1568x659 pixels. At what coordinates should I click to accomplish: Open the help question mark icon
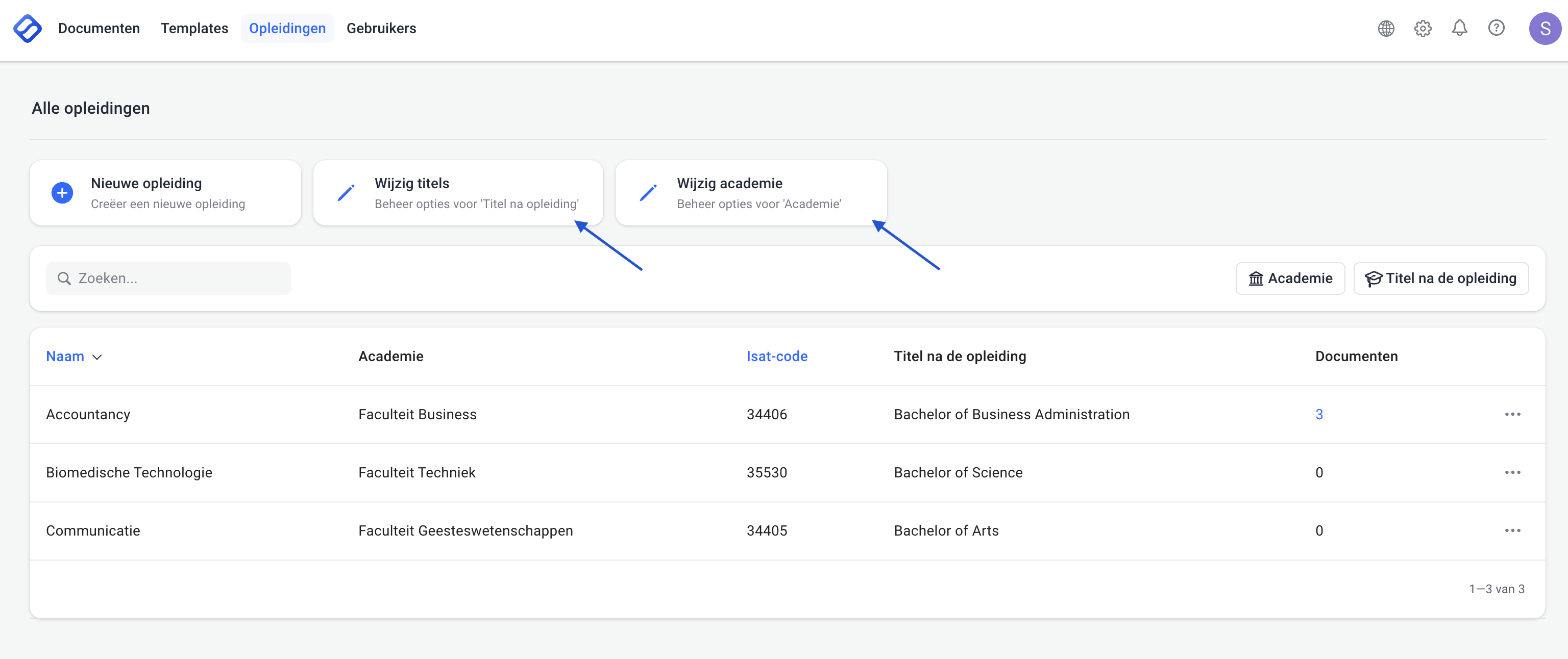coord(1496,28)
